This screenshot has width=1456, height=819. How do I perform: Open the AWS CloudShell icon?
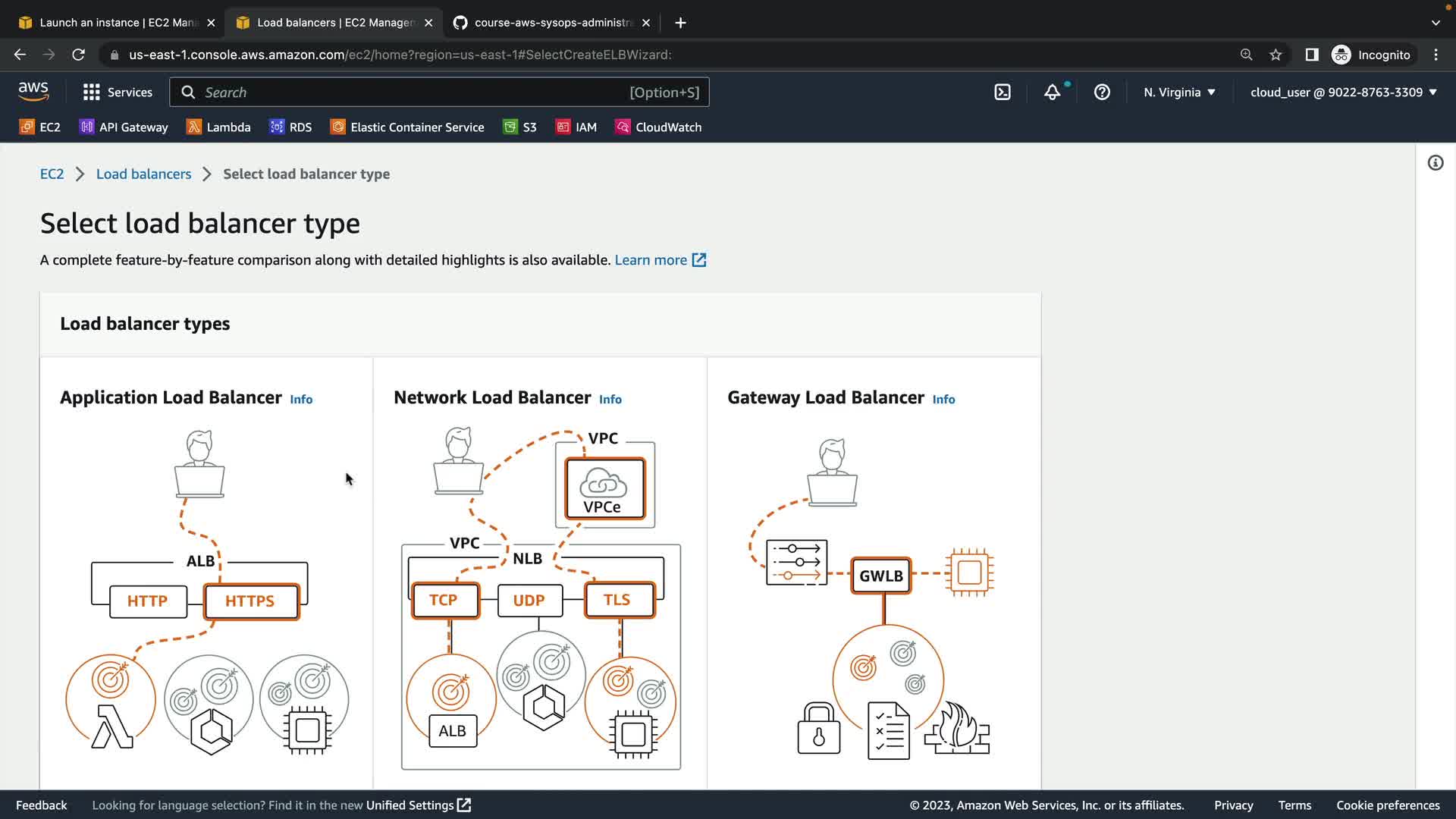point(1003,93)
